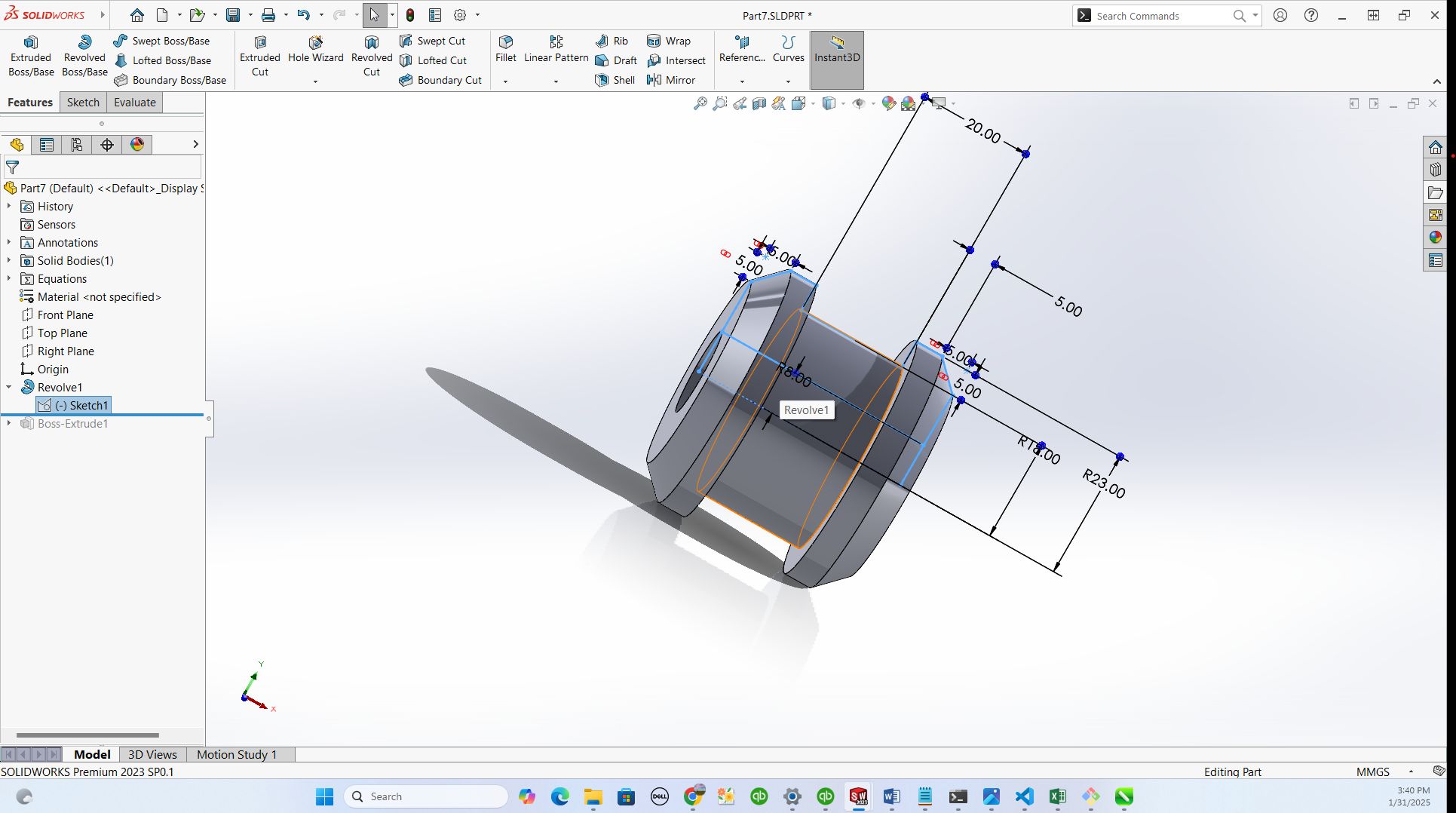Click the Save icon
1456x813 pixels.
[233, 15]
